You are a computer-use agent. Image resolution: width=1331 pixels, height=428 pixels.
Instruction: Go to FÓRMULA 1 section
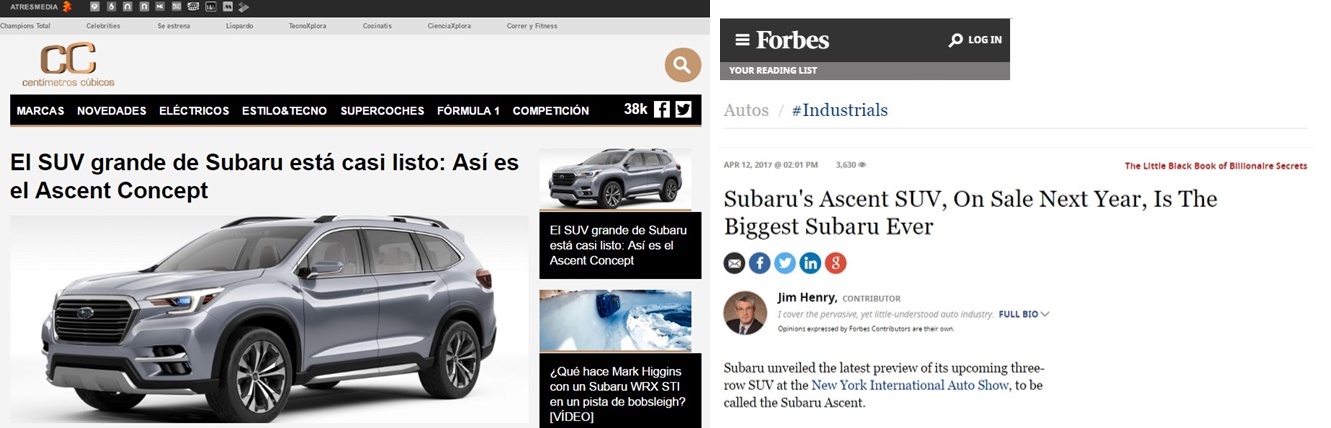[x=468, y=111]
